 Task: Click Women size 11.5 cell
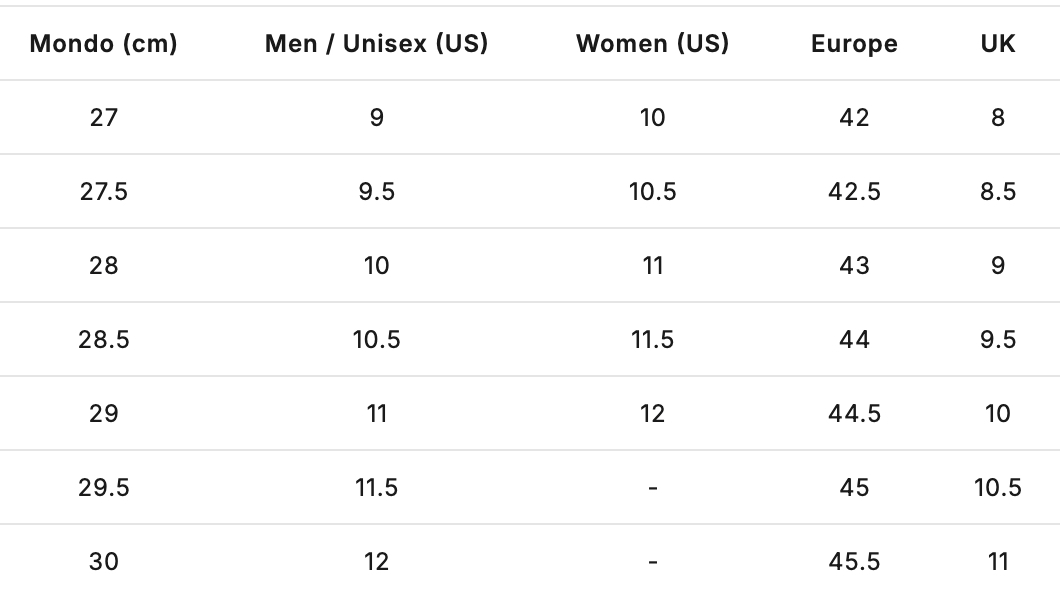[x=652, y=340]
